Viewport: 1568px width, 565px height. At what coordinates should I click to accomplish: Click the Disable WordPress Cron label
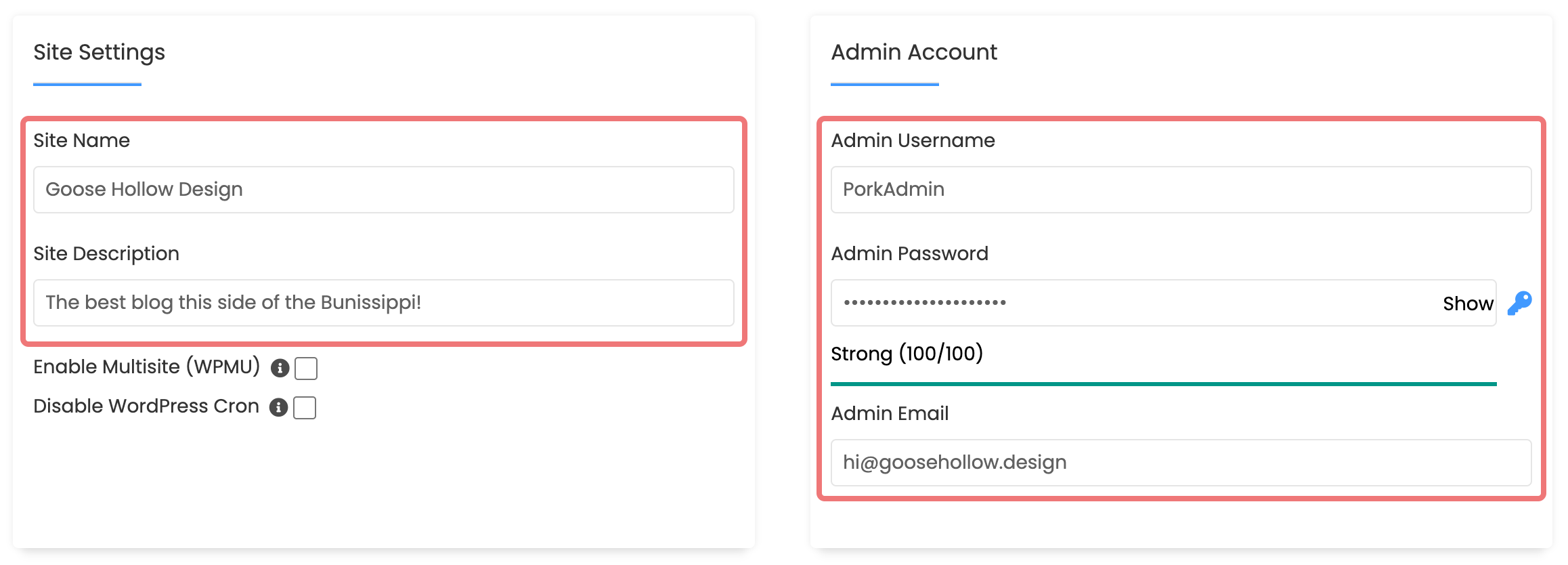[146, 406]
